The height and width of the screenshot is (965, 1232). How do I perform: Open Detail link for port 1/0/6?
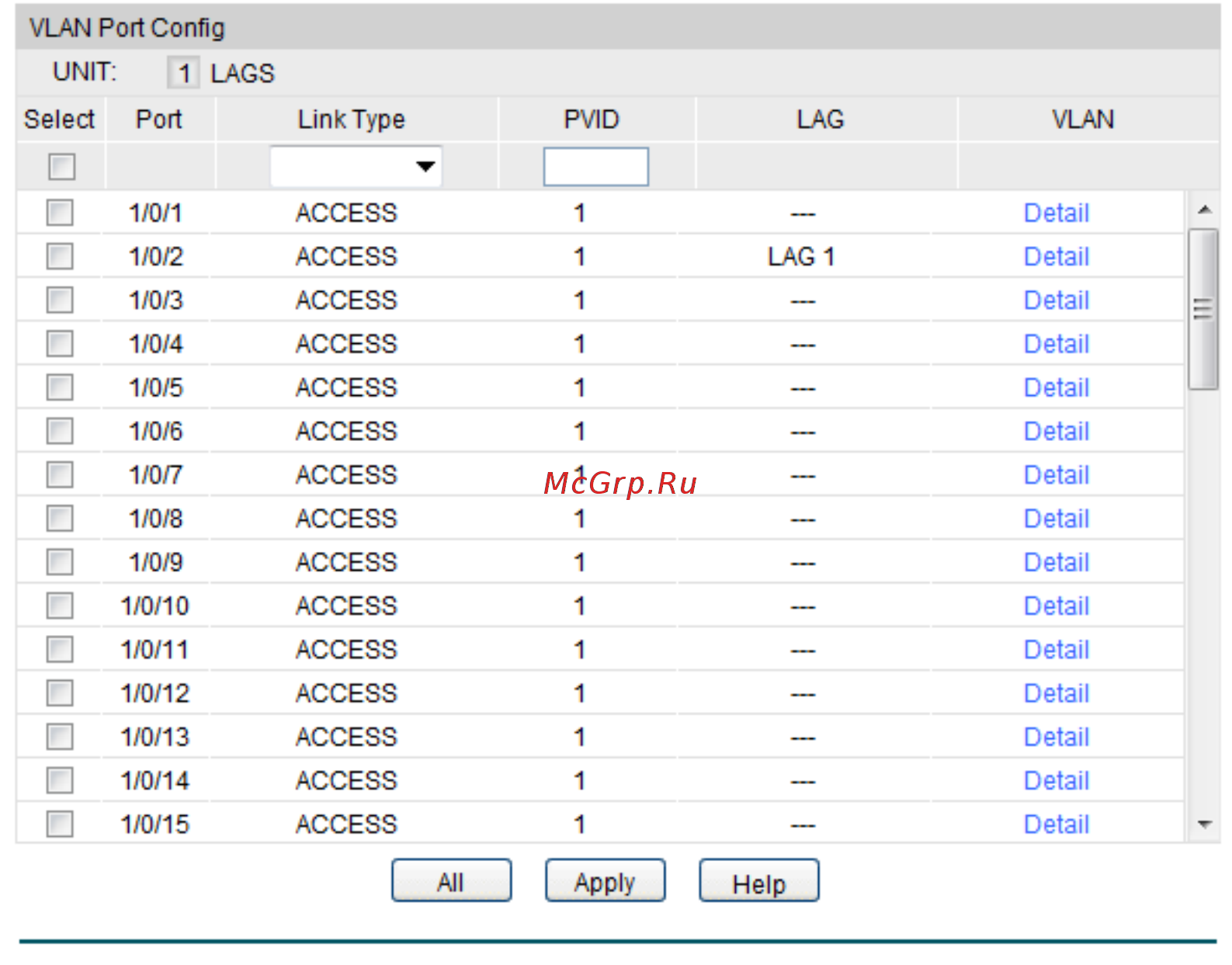click(x=1057, y=431)
